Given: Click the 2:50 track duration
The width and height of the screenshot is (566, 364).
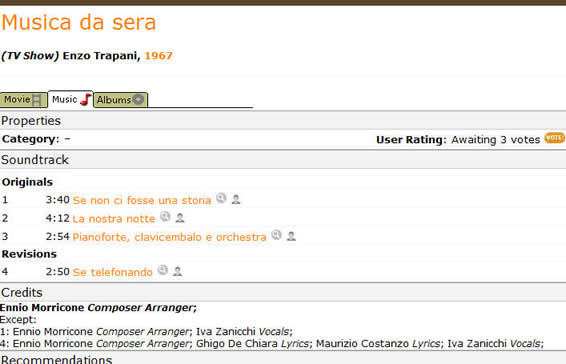Looking at the screenshot, I should coord(57,272).
